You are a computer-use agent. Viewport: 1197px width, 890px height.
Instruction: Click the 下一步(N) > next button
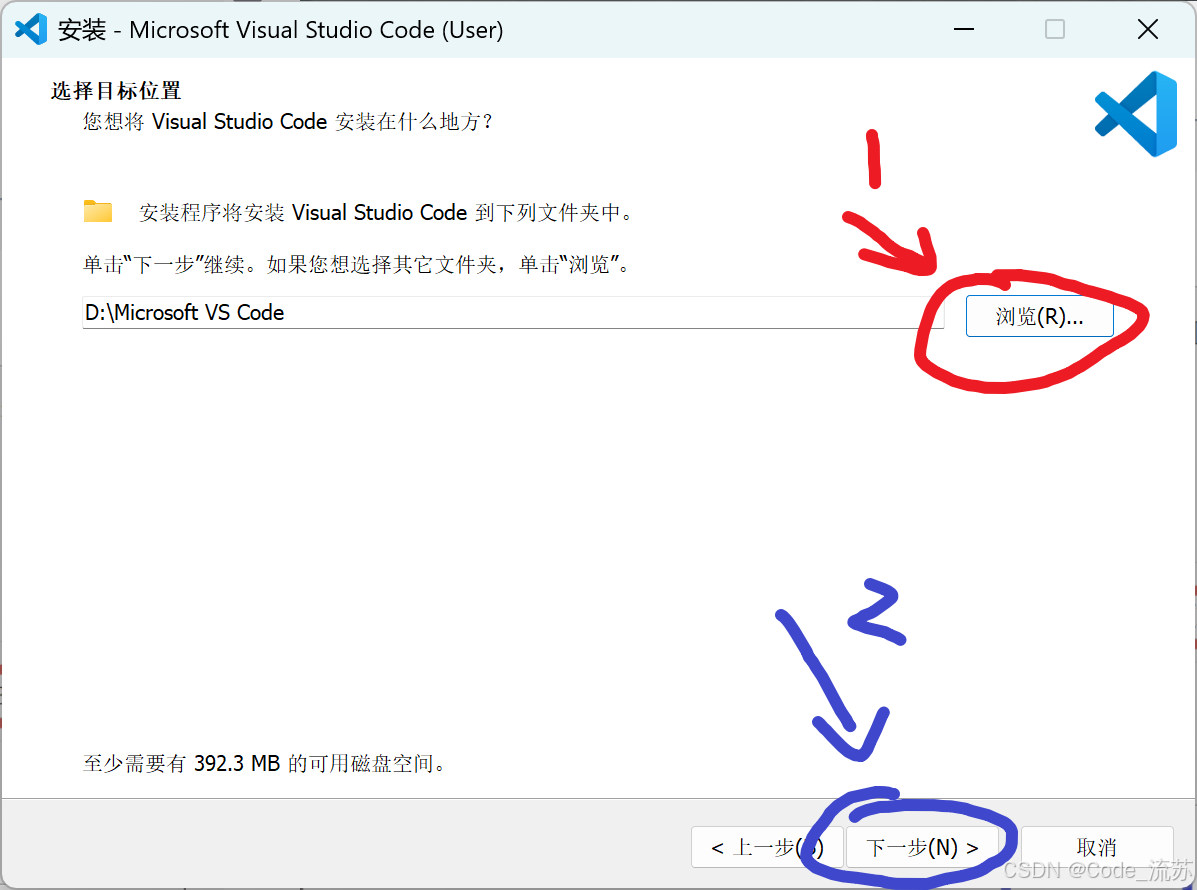[x=922, y=847]
